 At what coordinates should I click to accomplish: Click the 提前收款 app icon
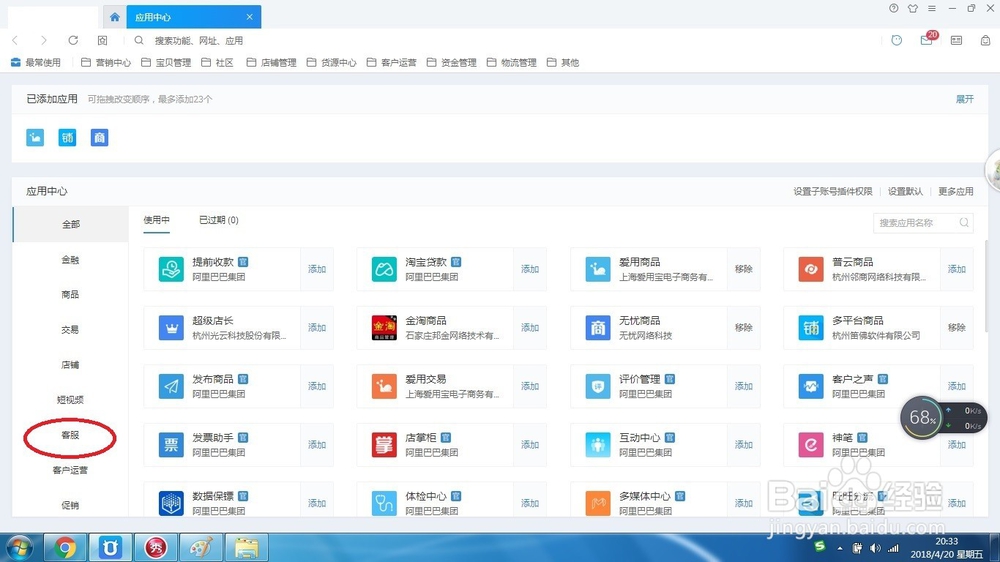pyautogui.click(x=171, y=269)
